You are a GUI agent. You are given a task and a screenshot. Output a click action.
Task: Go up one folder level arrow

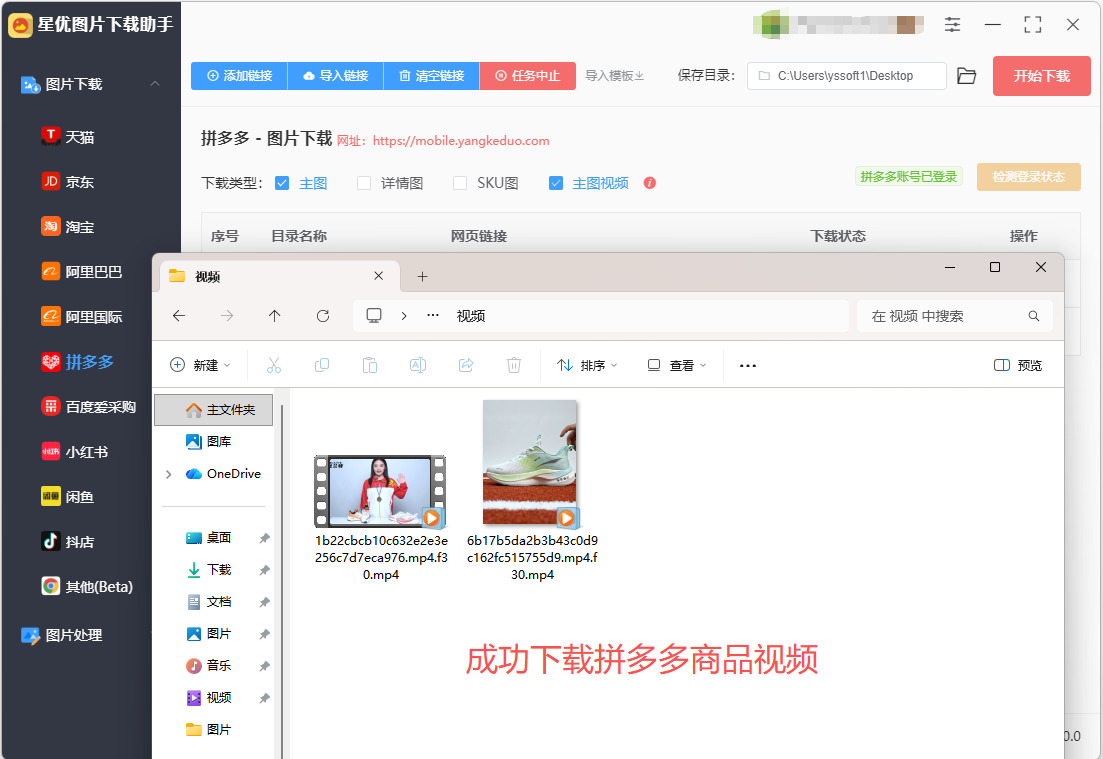point(274,316)
